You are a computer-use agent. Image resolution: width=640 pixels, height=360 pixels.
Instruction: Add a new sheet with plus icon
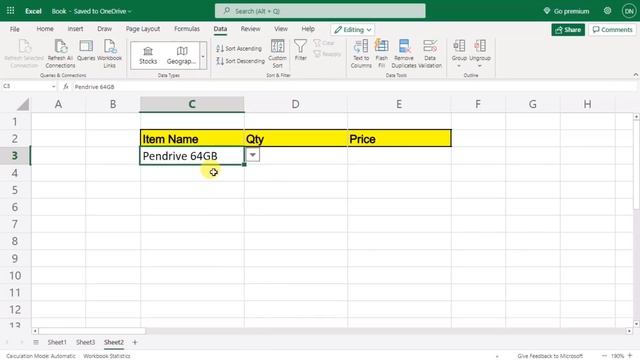tap(135, 342)
